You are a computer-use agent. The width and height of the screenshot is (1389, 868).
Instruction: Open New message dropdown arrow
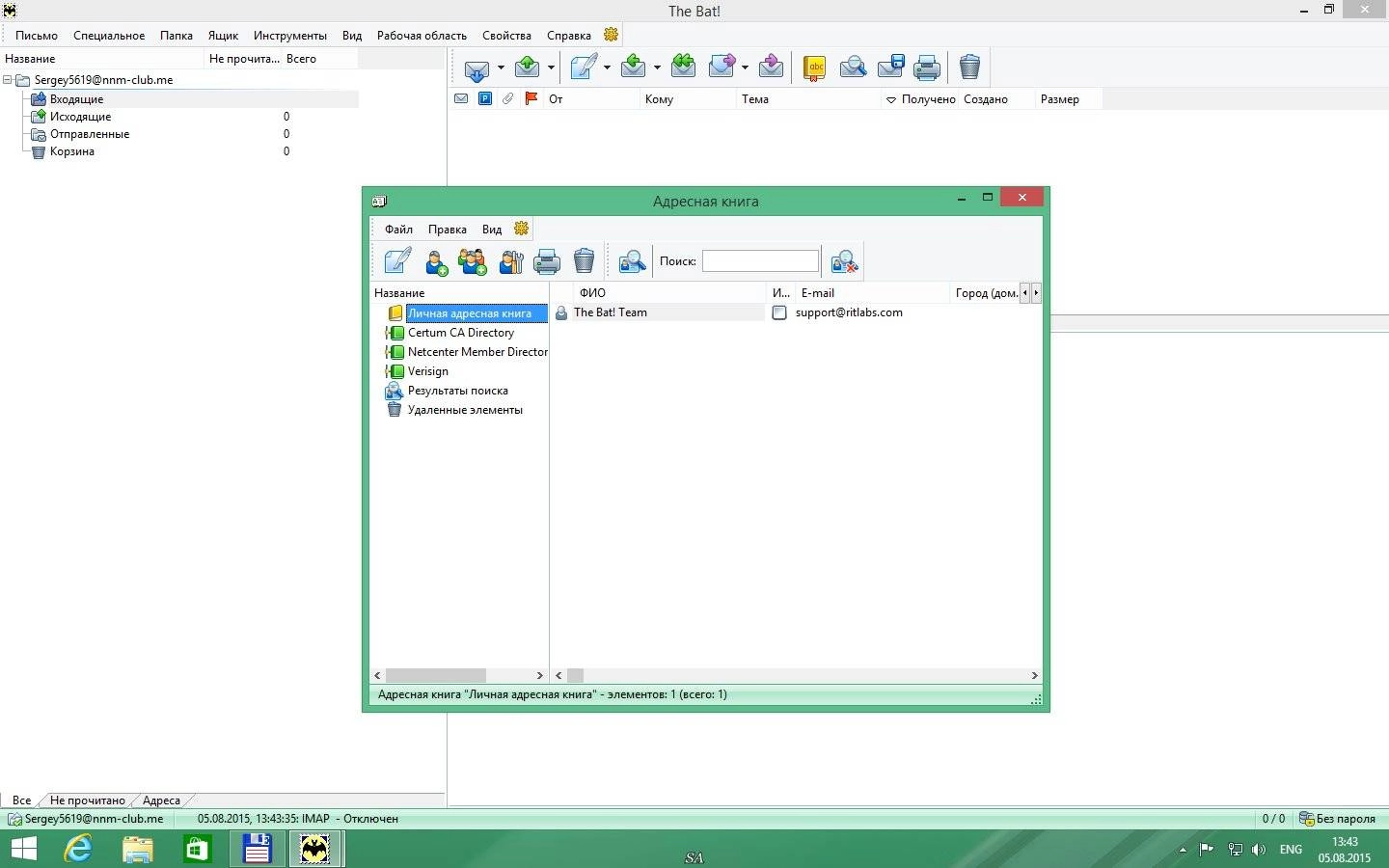coord(607,68)
